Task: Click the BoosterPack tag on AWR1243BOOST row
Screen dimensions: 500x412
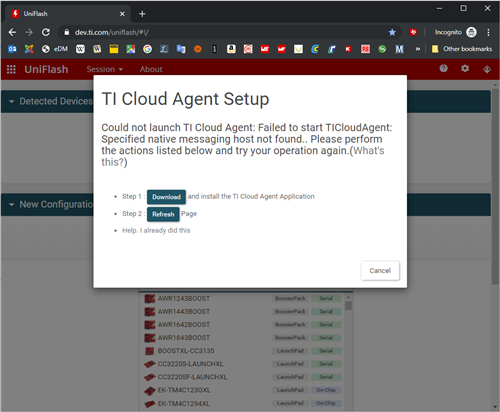Action: pos(290,298)
